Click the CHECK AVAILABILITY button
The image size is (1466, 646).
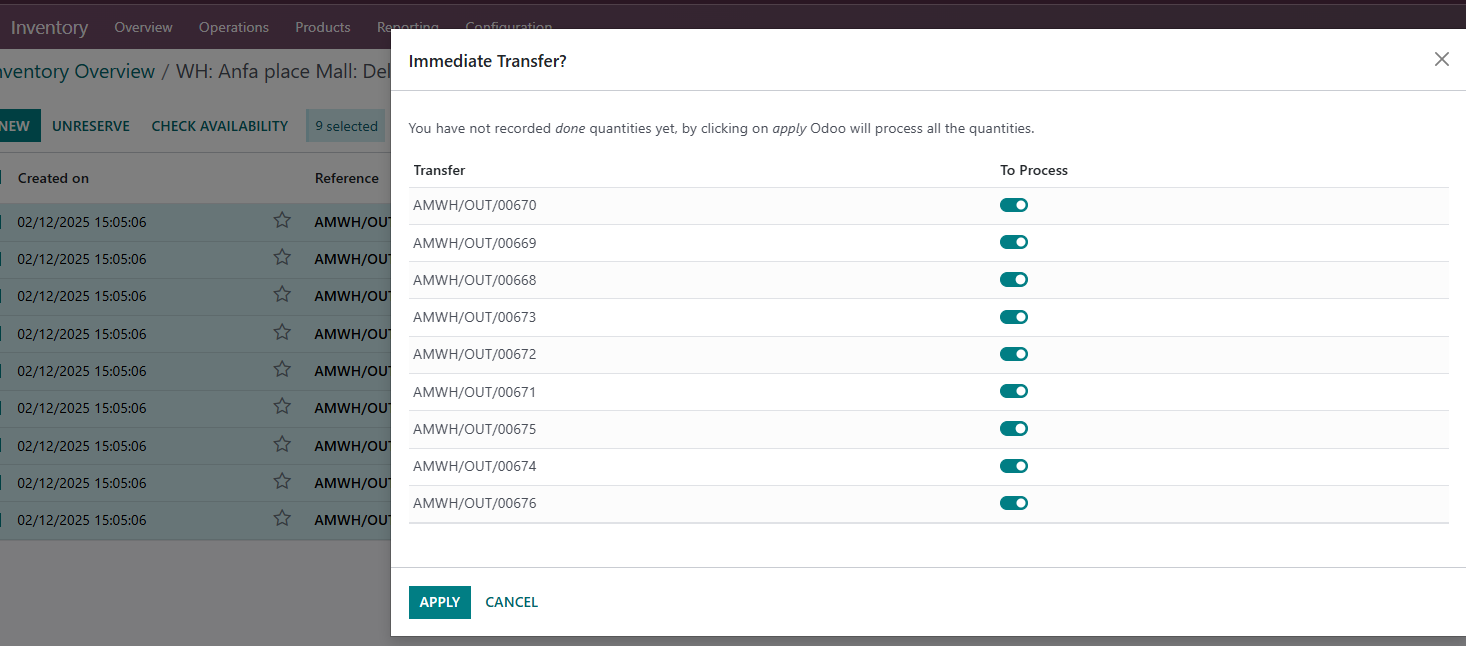(x=220, y=125)
